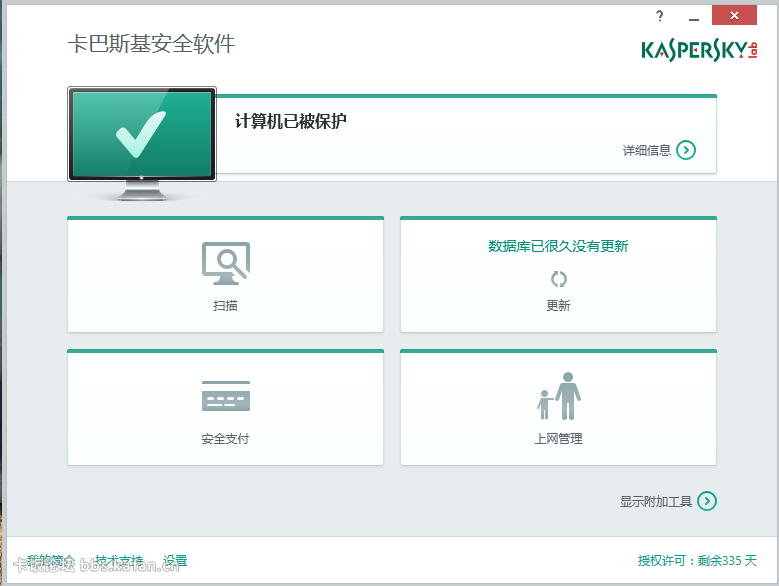The image size is (779, 586).
Task: Click the green checkmark protected monitor image
Action: click(142, 143)
